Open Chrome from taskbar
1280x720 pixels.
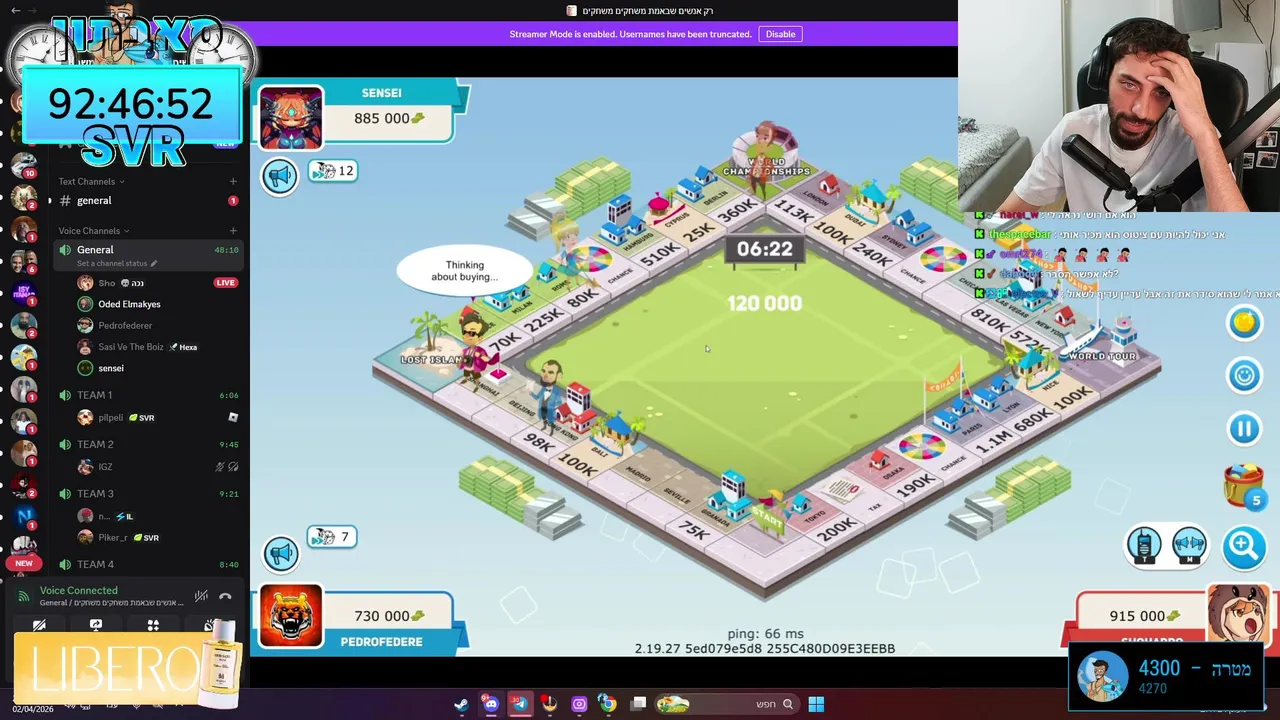pyautogui.click(x=608, y=704)
